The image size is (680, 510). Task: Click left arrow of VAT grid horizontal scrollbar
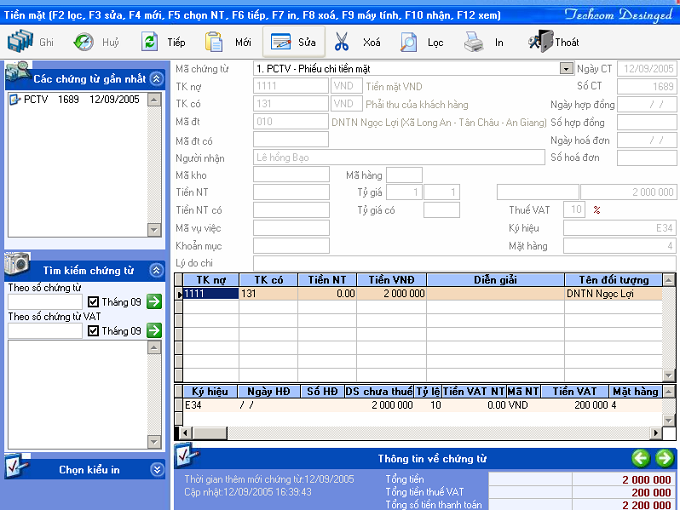[x=186, y=432]
